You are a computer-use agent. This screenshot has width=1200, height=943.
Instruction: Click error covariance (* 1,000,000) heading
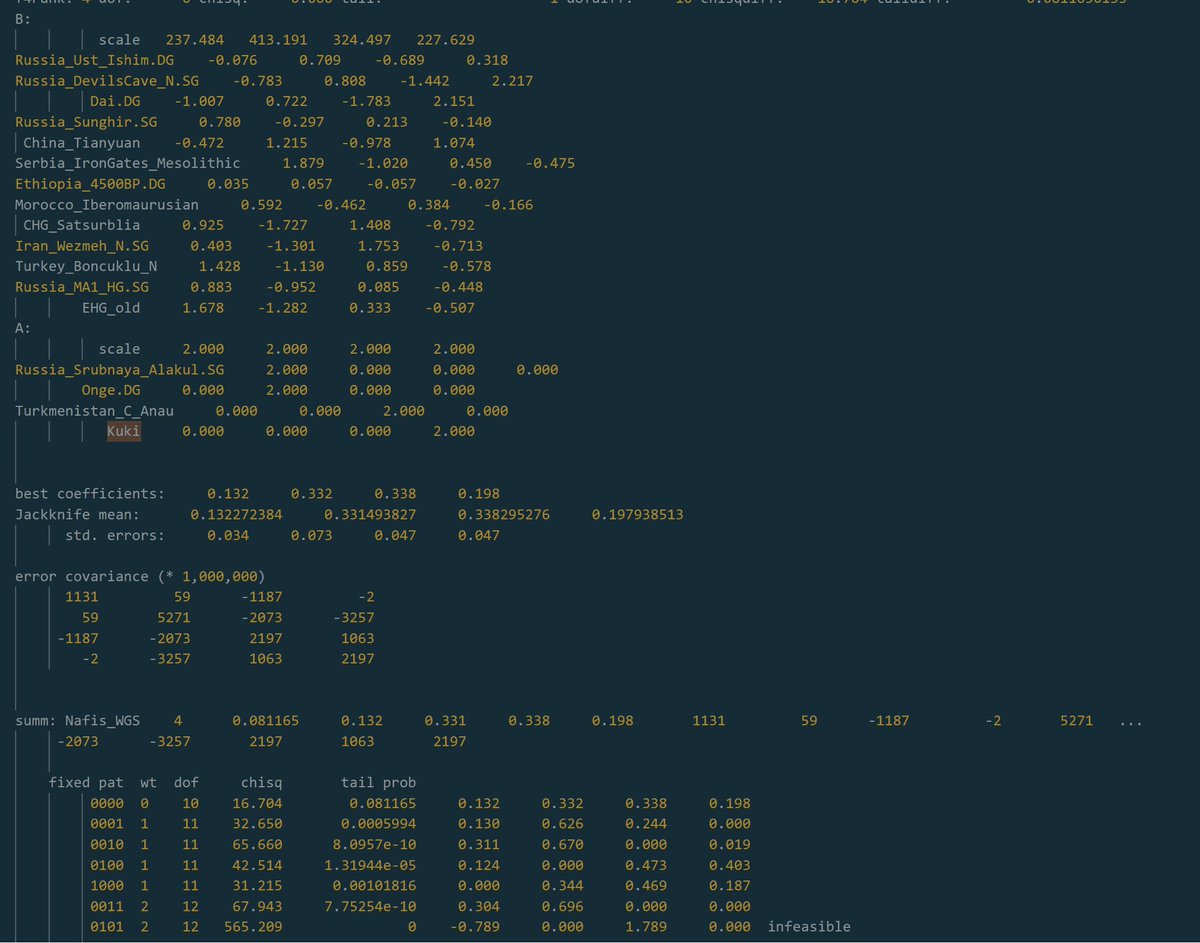tap(140, 577)
